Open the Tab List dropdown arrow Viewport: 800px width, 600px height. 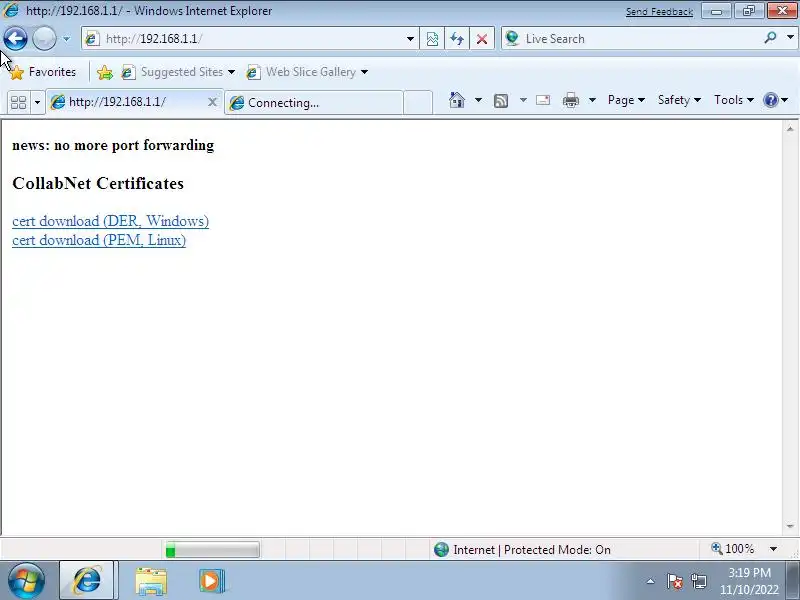37,102
